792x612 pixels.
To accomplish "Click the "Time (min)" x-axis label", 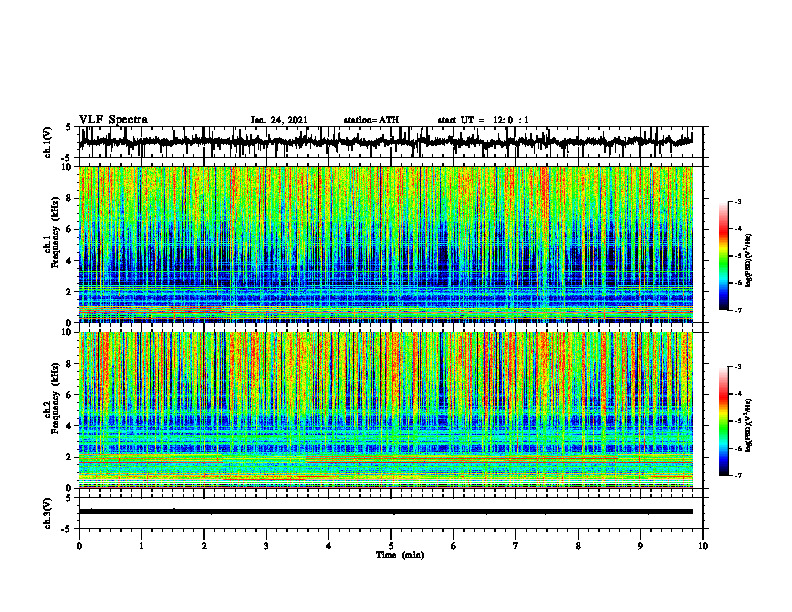I will (x=400, y=555).
